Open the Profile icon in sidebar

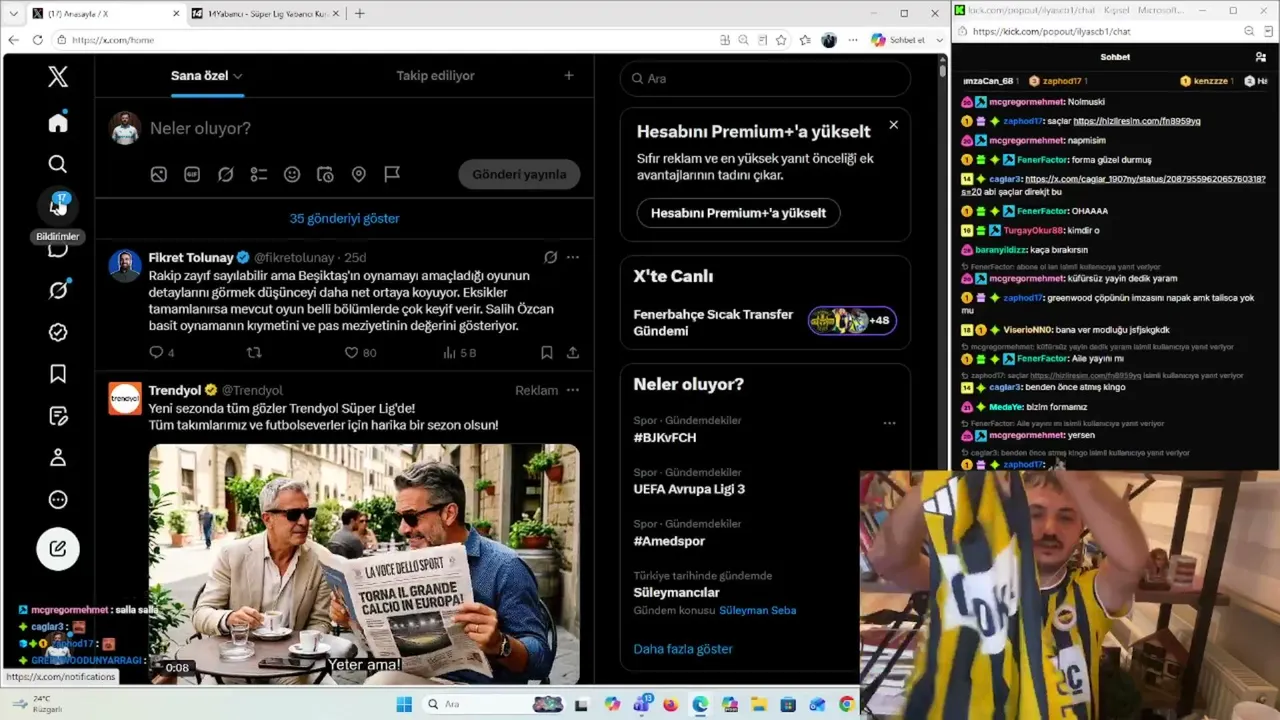[58, 458]
